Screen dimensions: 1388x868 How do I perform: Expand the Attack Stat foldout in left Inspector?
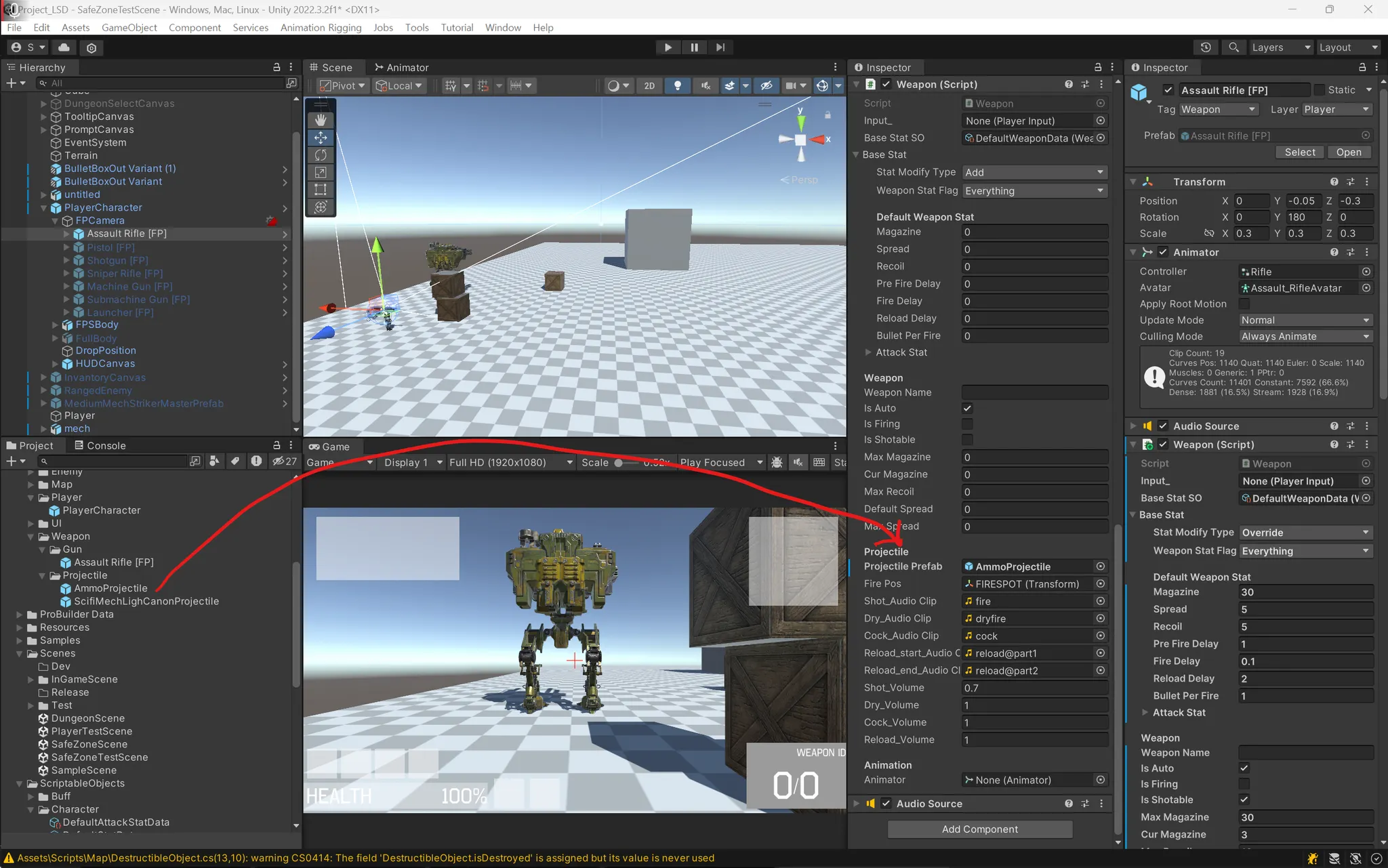tap(869, 352)
